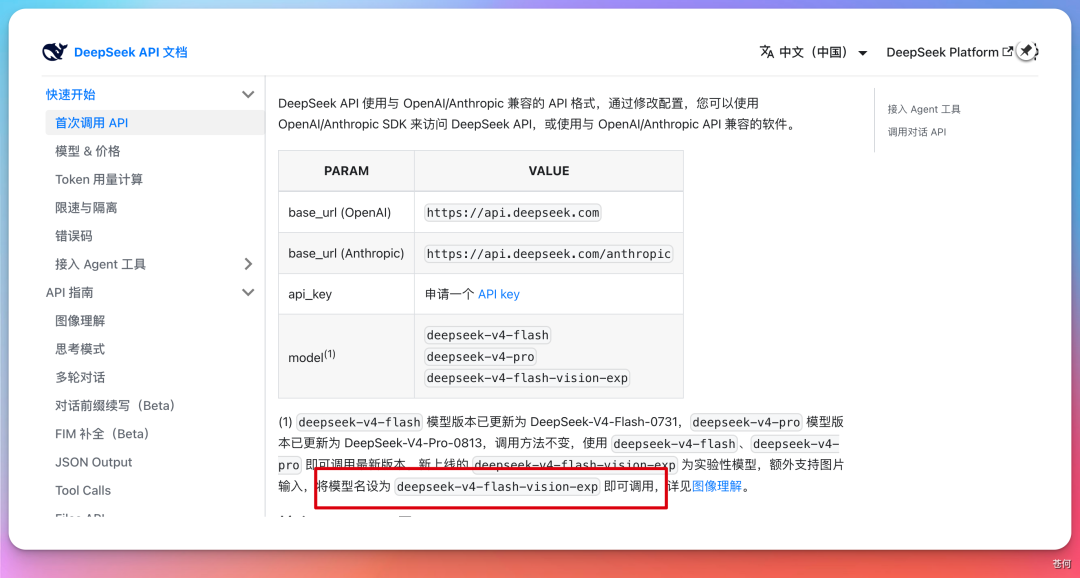This screenshot has height=578, width=1080.
Task: Open 对话前缀续写（Beta）in the sidebar
Action: tap(115, 405)
